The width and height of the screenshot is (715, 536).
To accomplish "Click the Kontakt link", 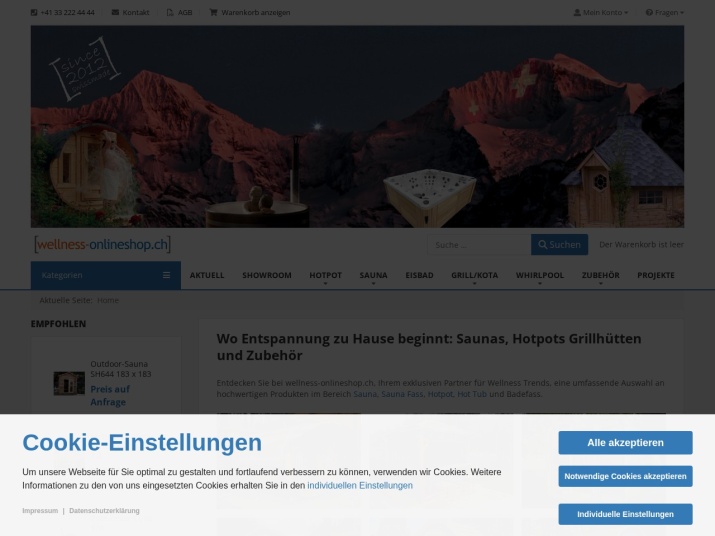I will tap(136, 12).
